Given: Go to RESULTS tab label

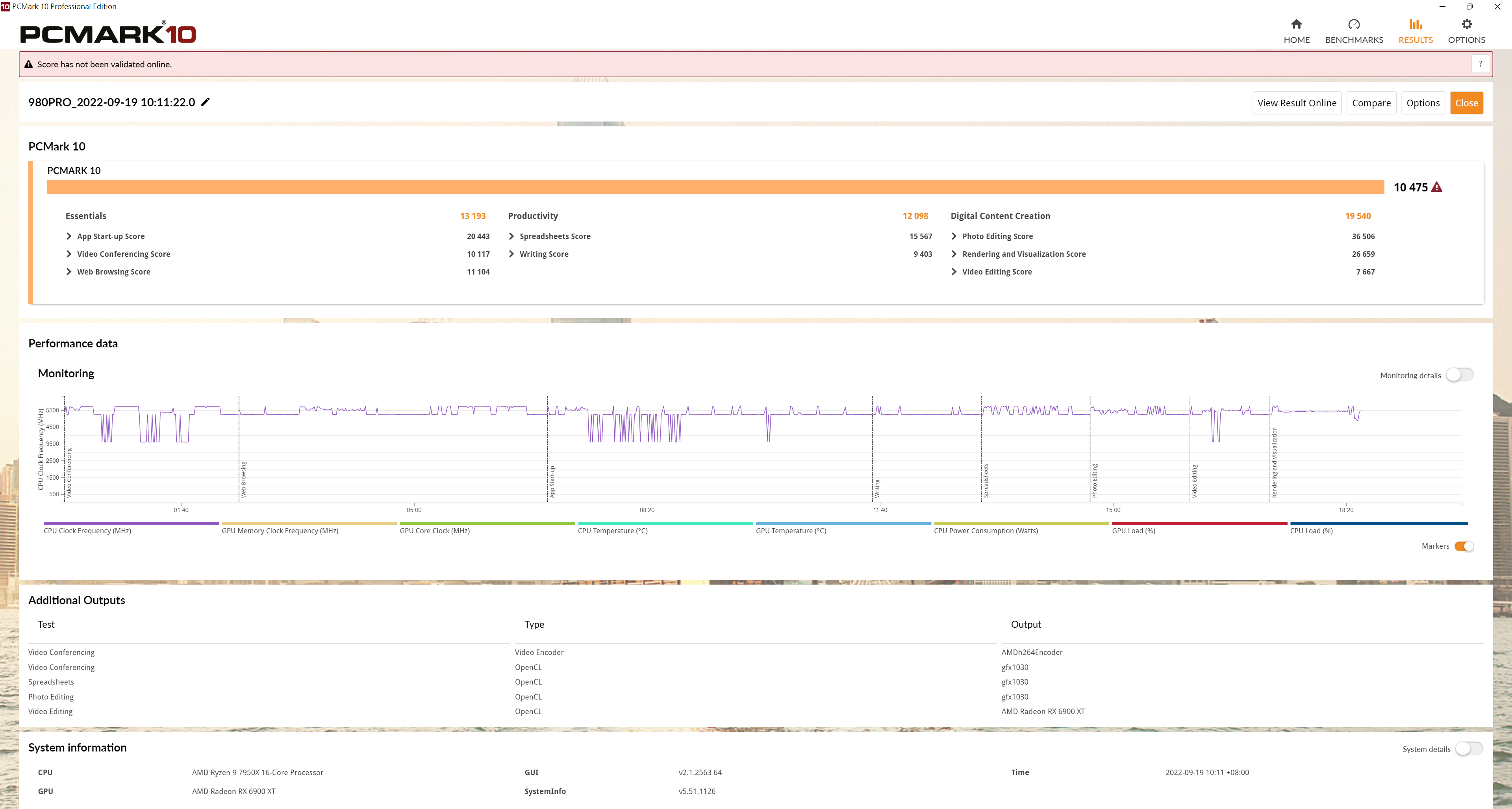Looking at the screenshot, I should [x=1415, y=40].
